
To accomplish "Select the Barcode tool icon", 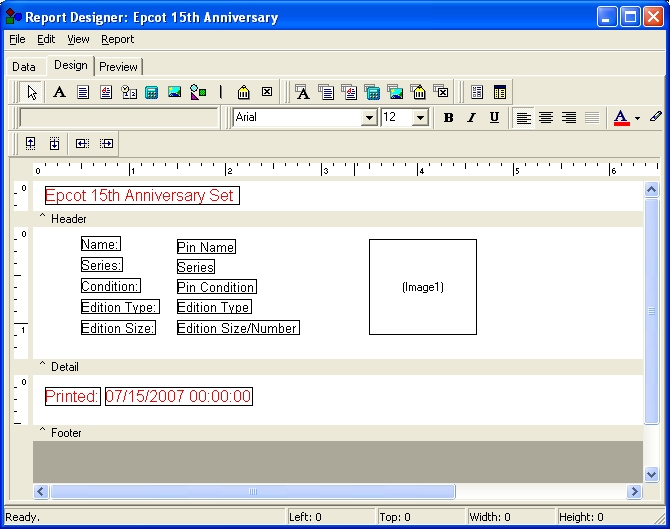I will point(244,92).
